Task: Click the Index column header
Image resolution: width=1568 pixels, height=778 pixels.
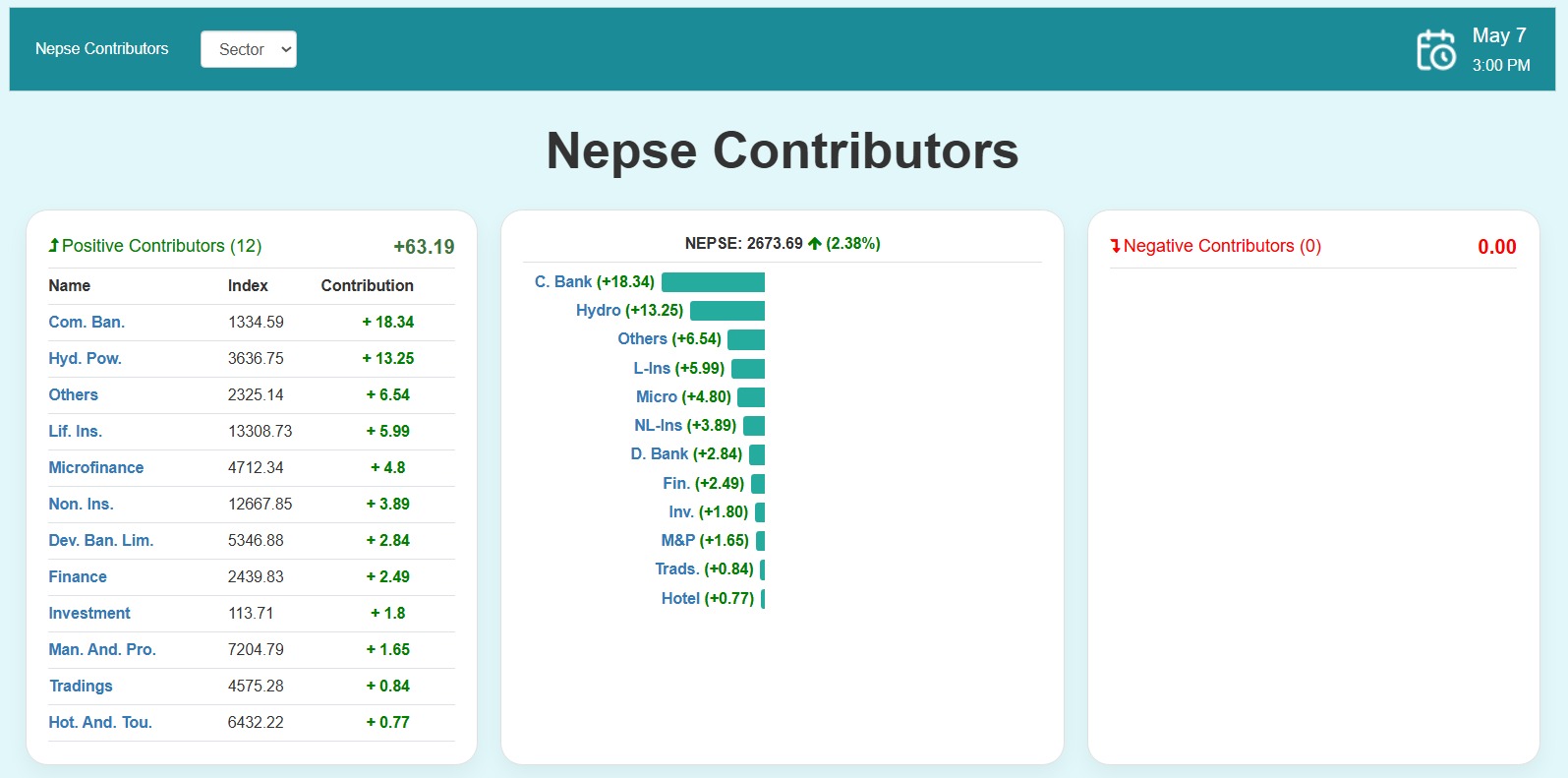Action: (x=248, y=285)
